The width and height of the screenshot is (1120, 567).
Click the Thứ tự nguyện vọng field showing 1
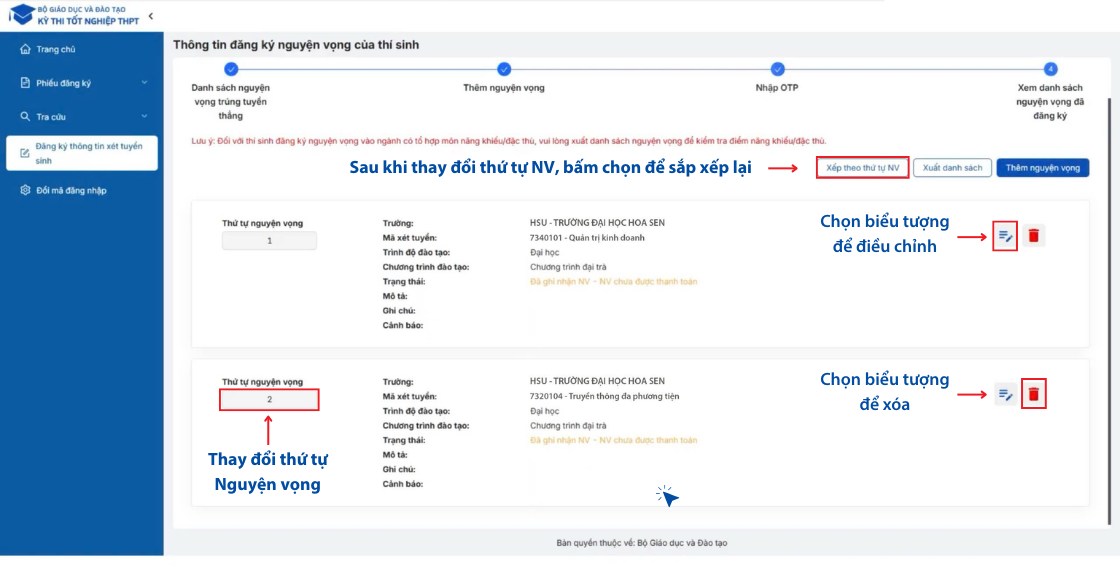click(269, 241)
